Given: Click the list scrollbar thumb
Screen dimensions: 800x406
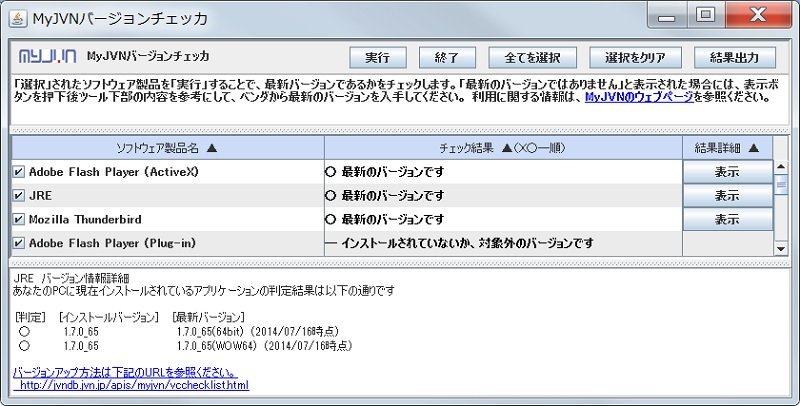Looking at the screenshot, I should [781, 184].
